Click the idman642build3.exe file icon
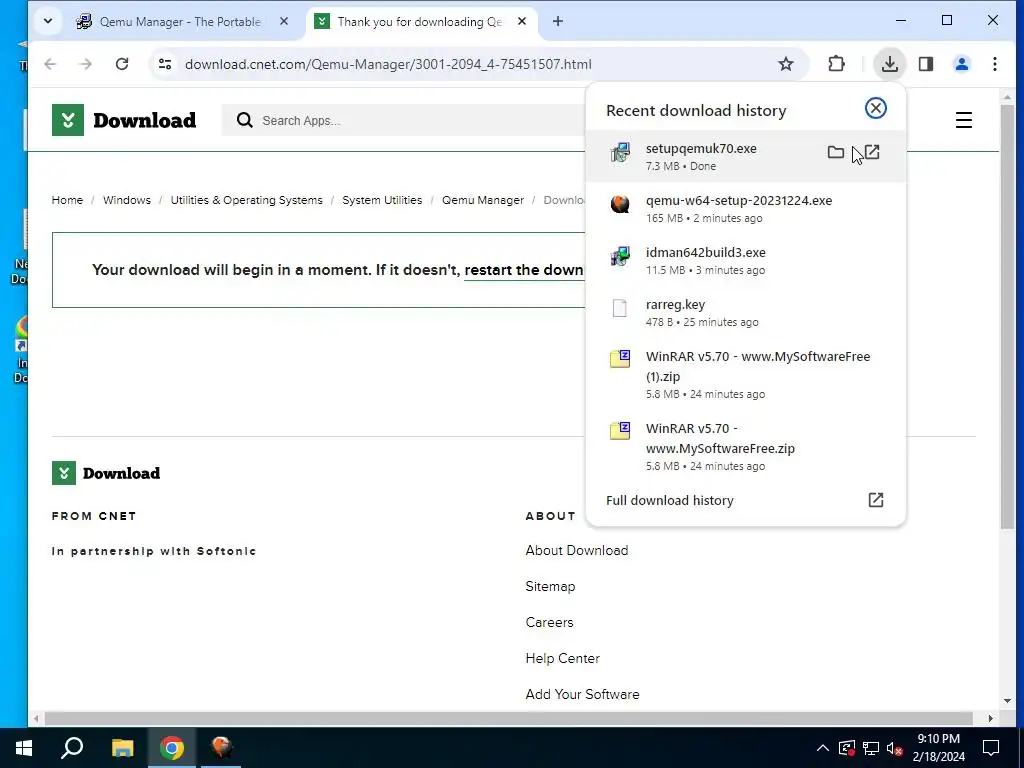Viewport: 1024px width, 768px height. coord(620,256)
